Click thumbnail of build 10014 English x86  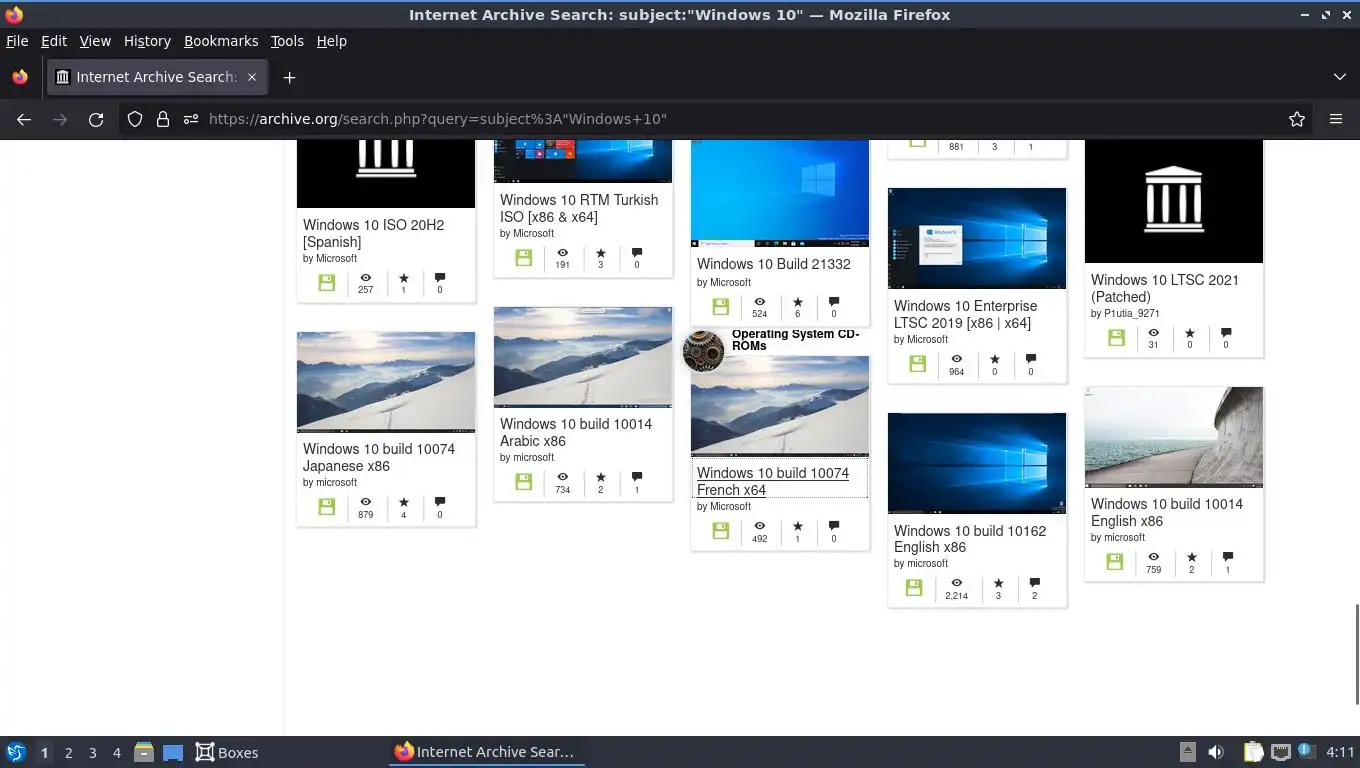click(x=1174, y=437)
